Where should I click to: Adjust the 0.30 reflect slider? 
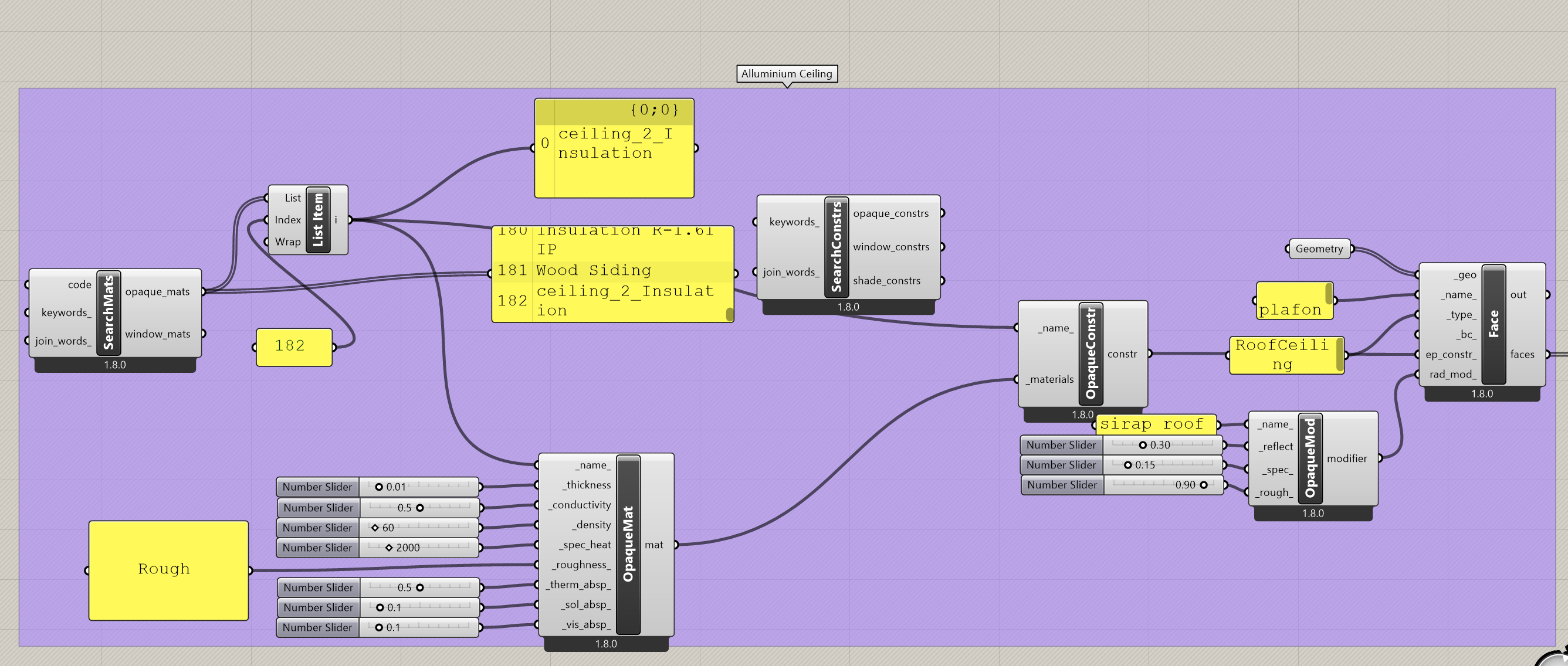pos(1122,444)
